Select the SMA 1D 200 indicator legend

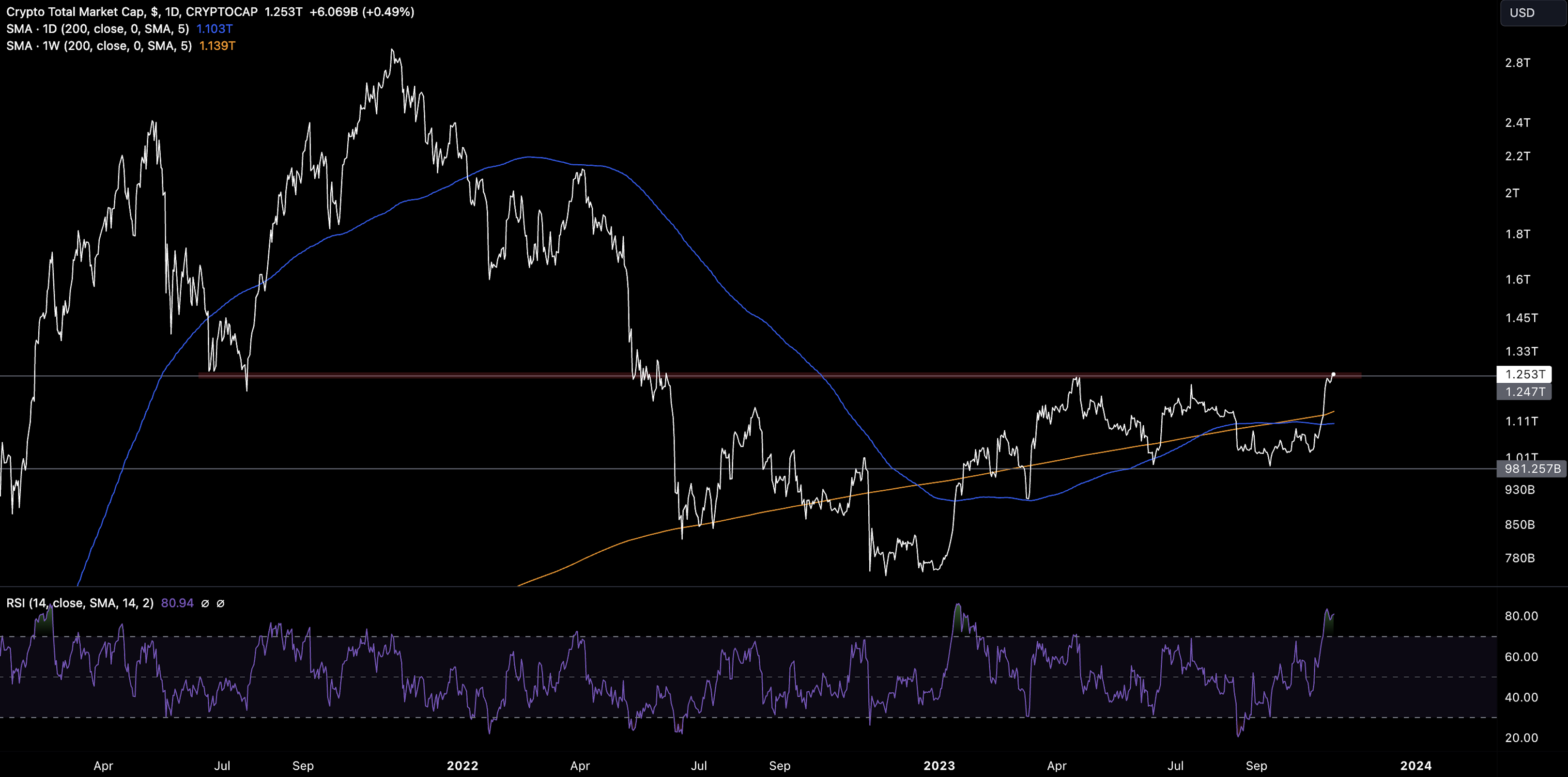pos(97,29)
